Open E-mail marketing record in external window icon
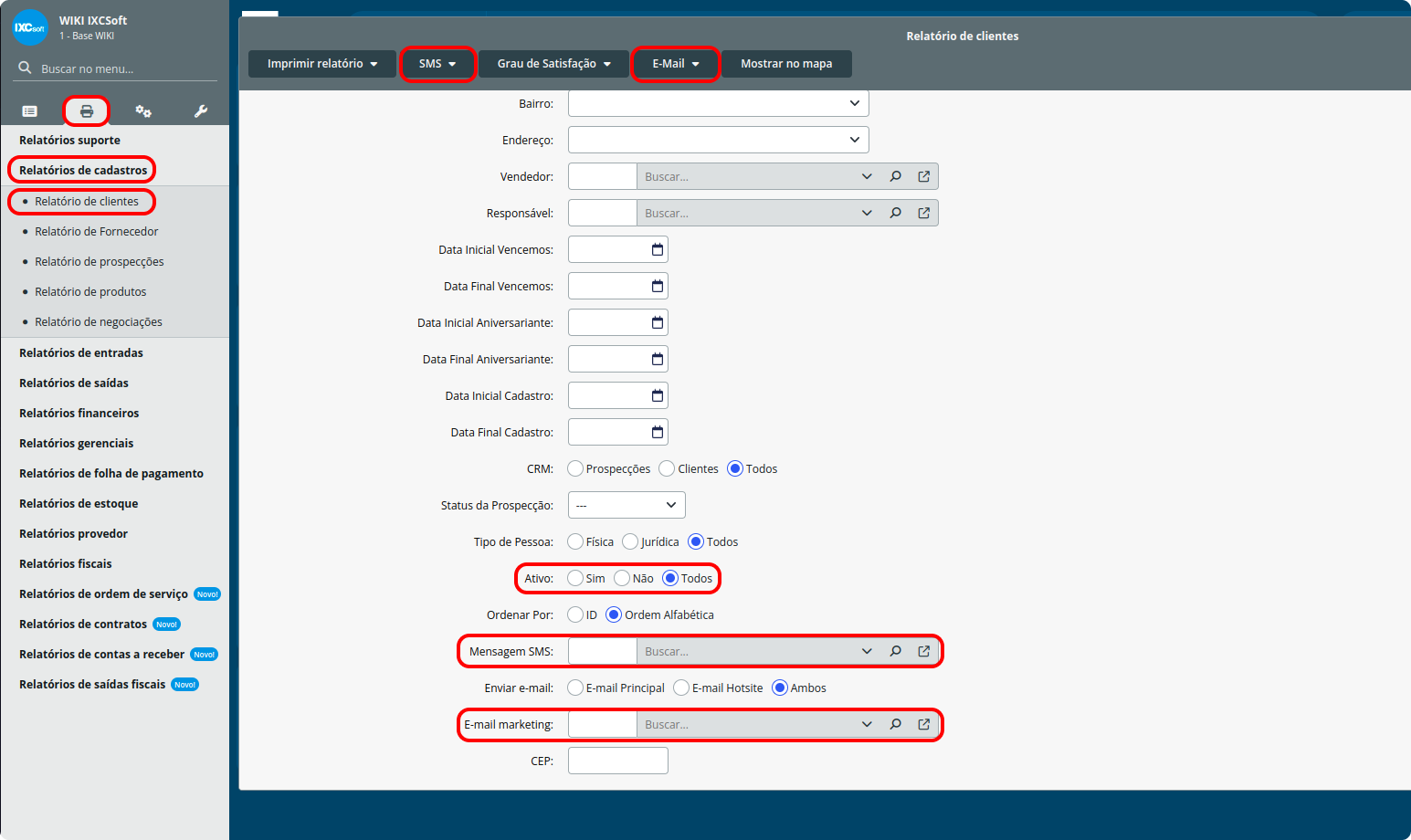This screenshot has width=1411, height=840. 924,724
